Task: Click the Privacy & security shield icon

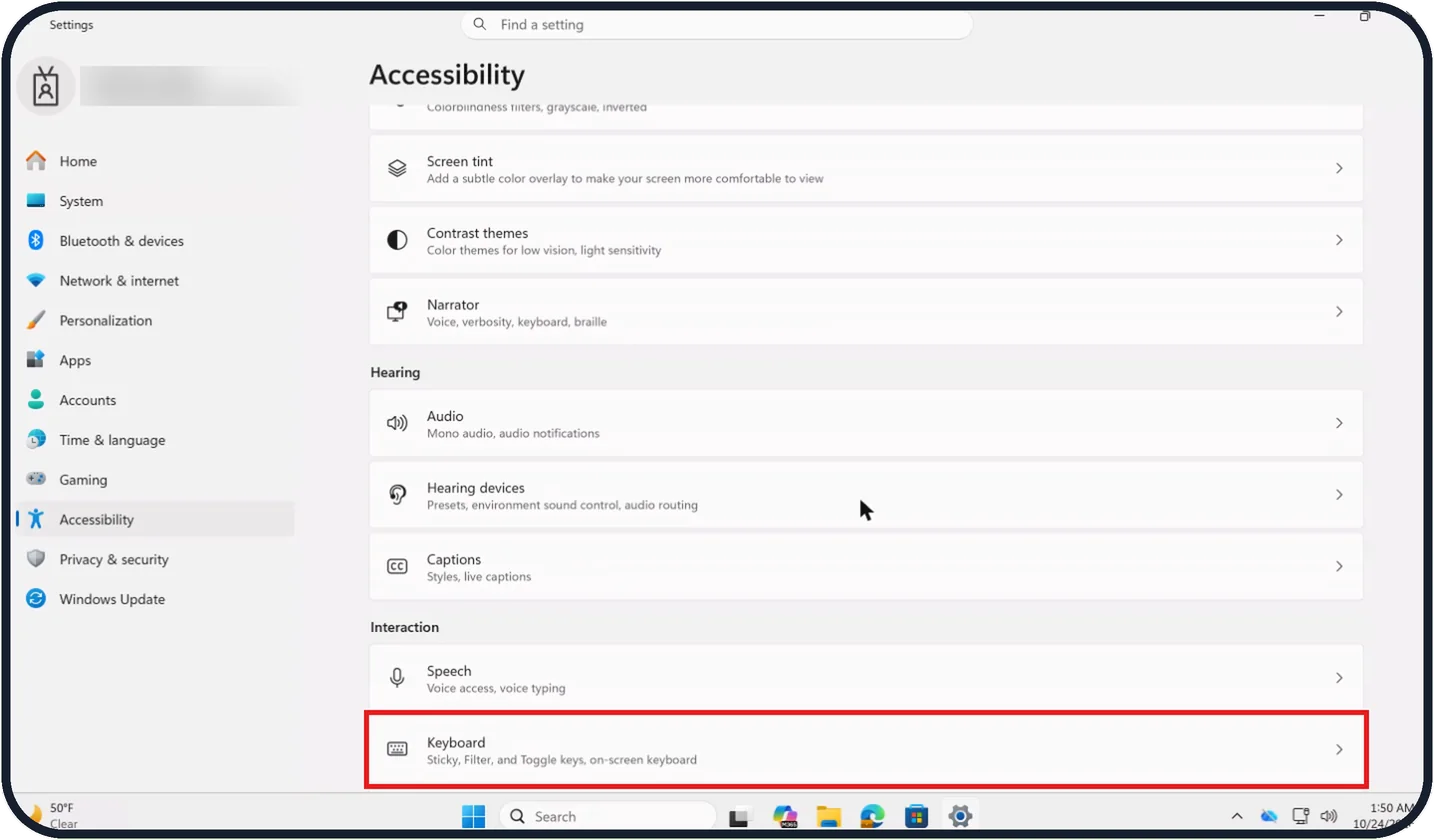Action: pyautogui.click(x=36, y=559)
